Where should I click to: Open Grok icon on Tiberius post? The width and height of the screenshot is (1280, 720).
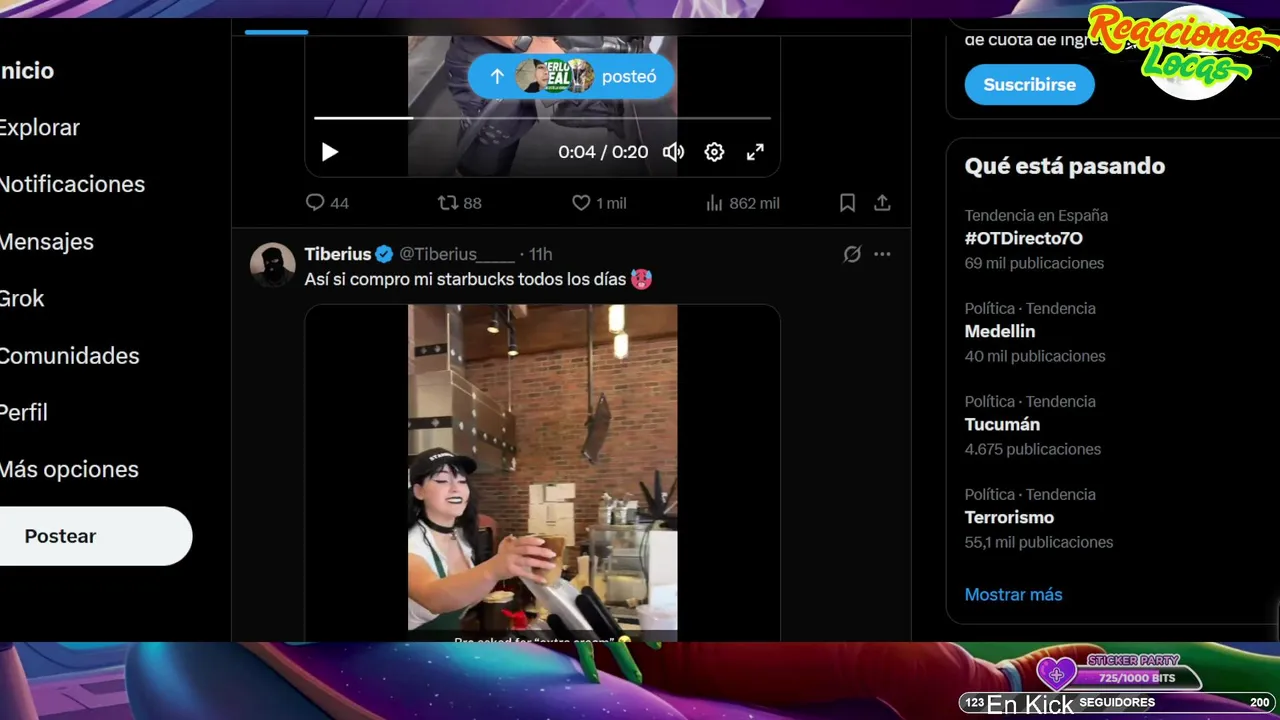coord(852,254)
